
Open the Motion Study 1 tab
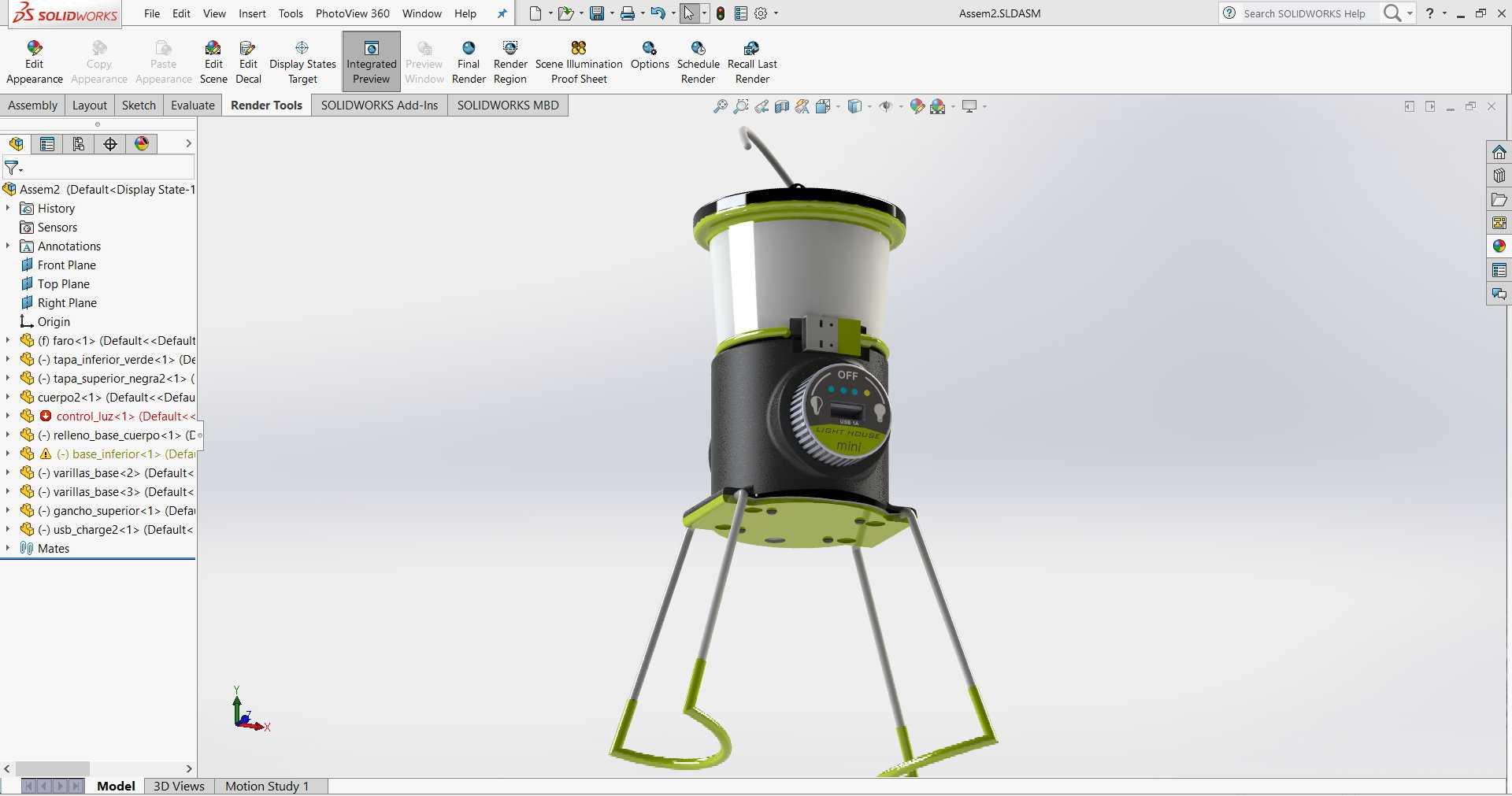point(267,786)
